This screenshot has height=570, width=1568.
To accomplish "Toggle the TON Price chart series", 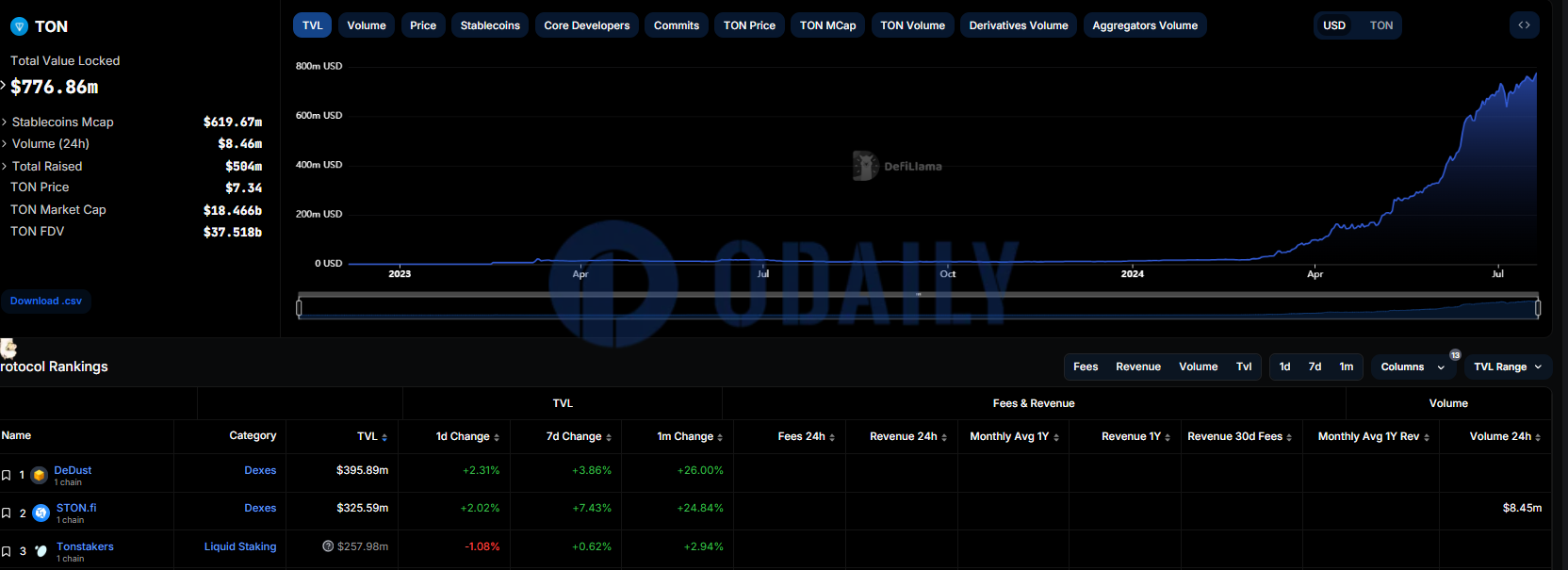I will tap(749, 25).
